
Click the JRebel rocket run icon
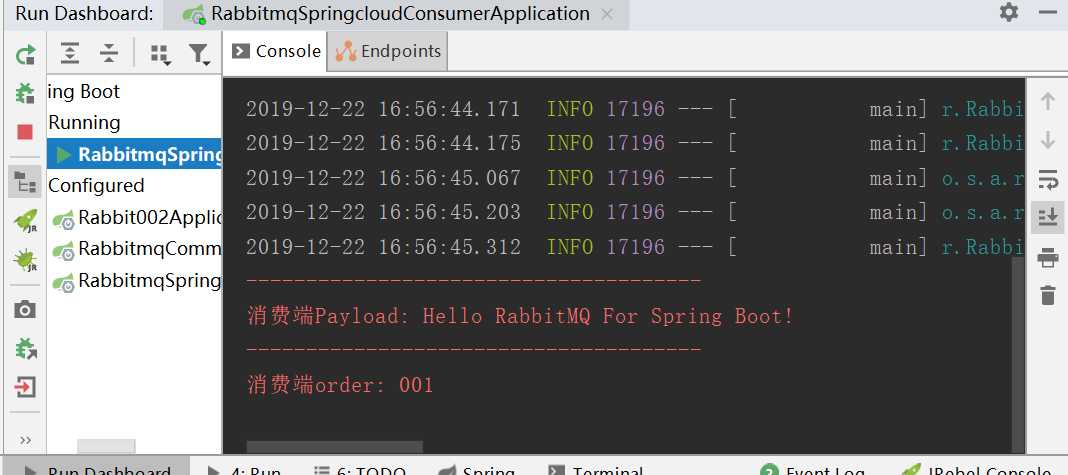click(x=25, y=221)
